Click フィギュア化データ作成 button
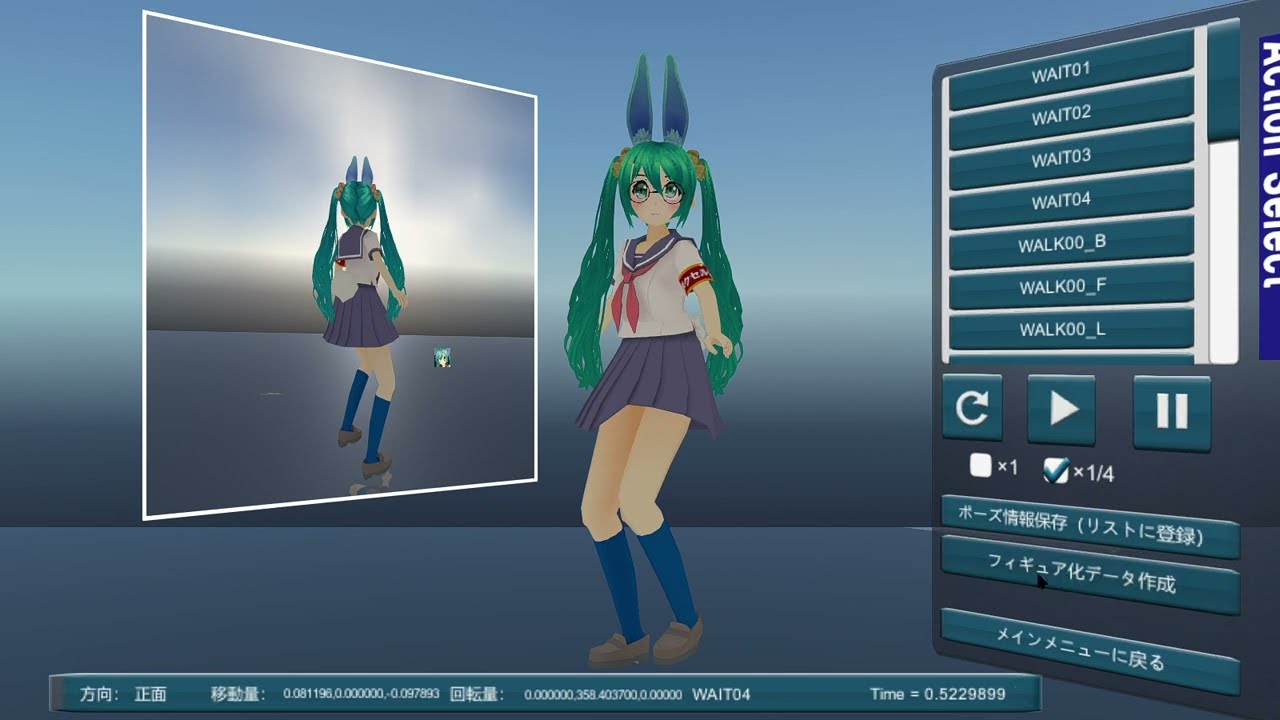Image resolution: width=1280 pixels, height=720 pixels. (x=1090, y=573)
